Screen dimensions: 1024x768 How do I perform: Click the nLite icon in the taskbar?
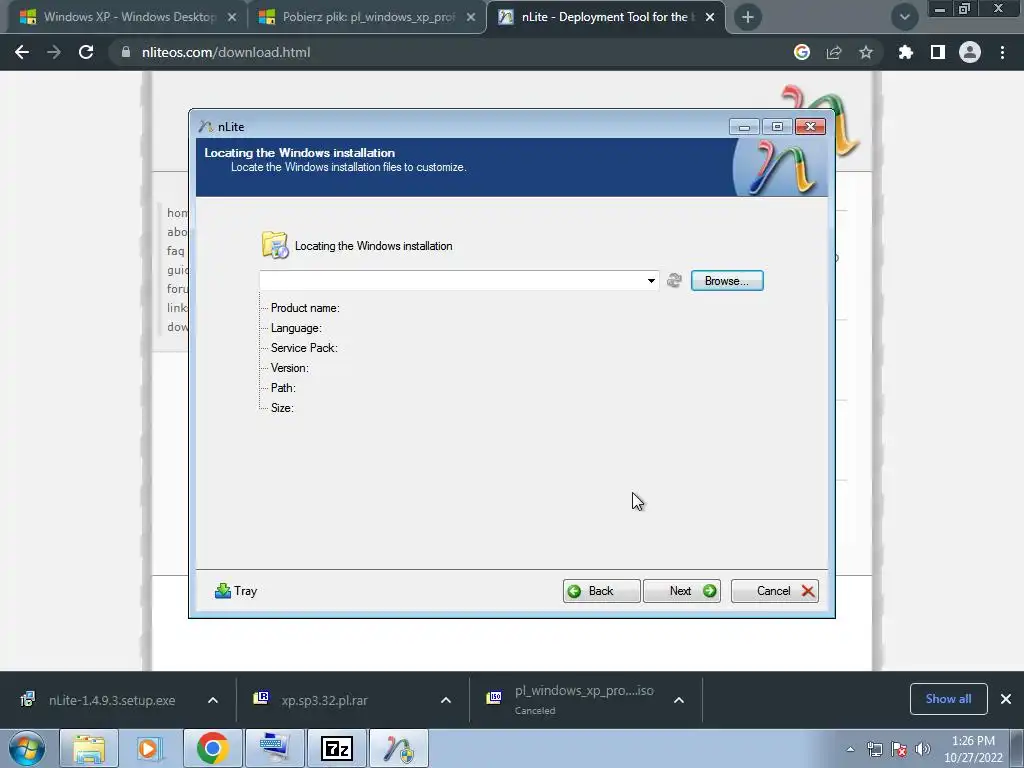(398, 748)
